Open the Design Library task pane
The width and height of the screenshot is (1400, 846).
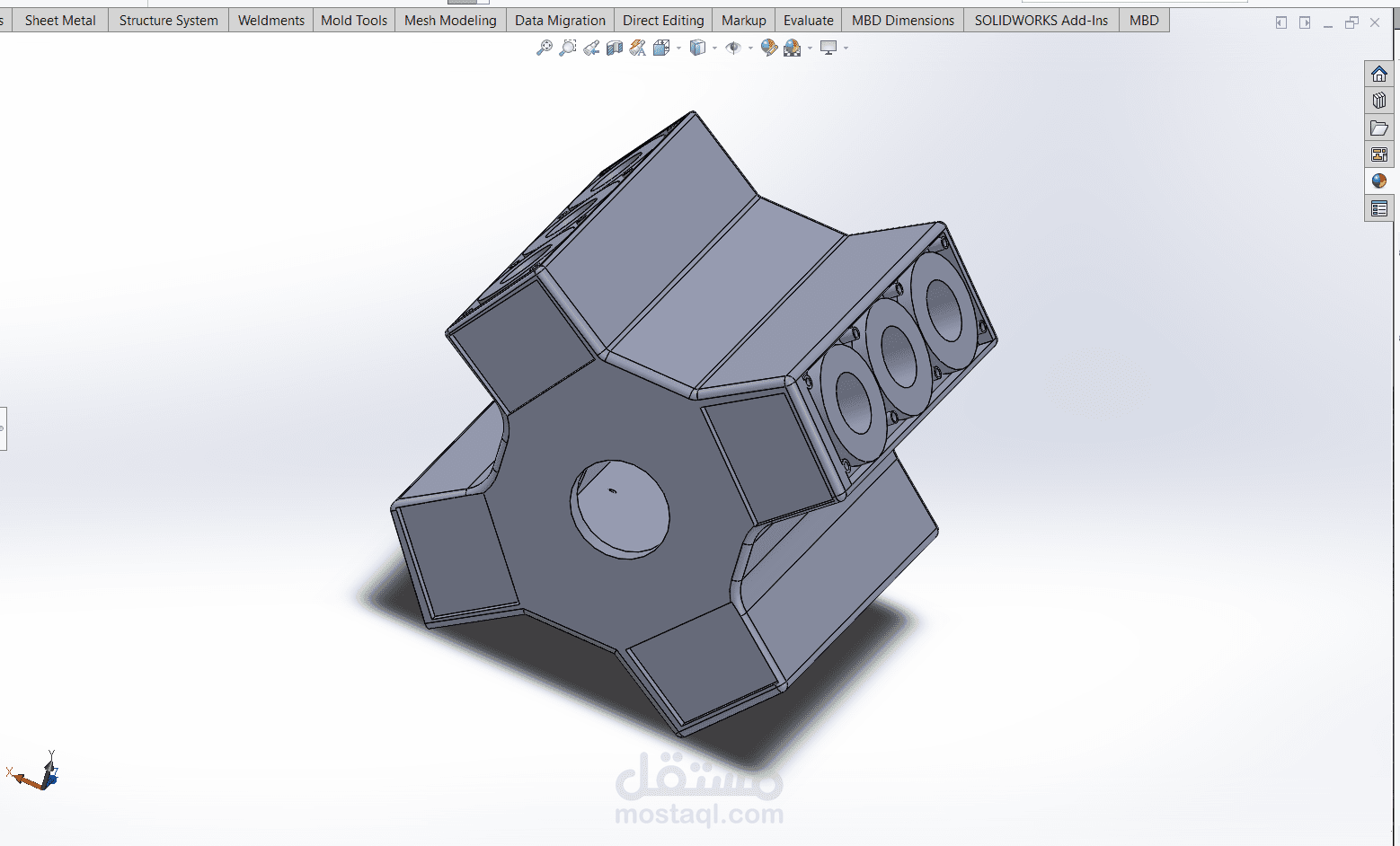point(1379,101)
